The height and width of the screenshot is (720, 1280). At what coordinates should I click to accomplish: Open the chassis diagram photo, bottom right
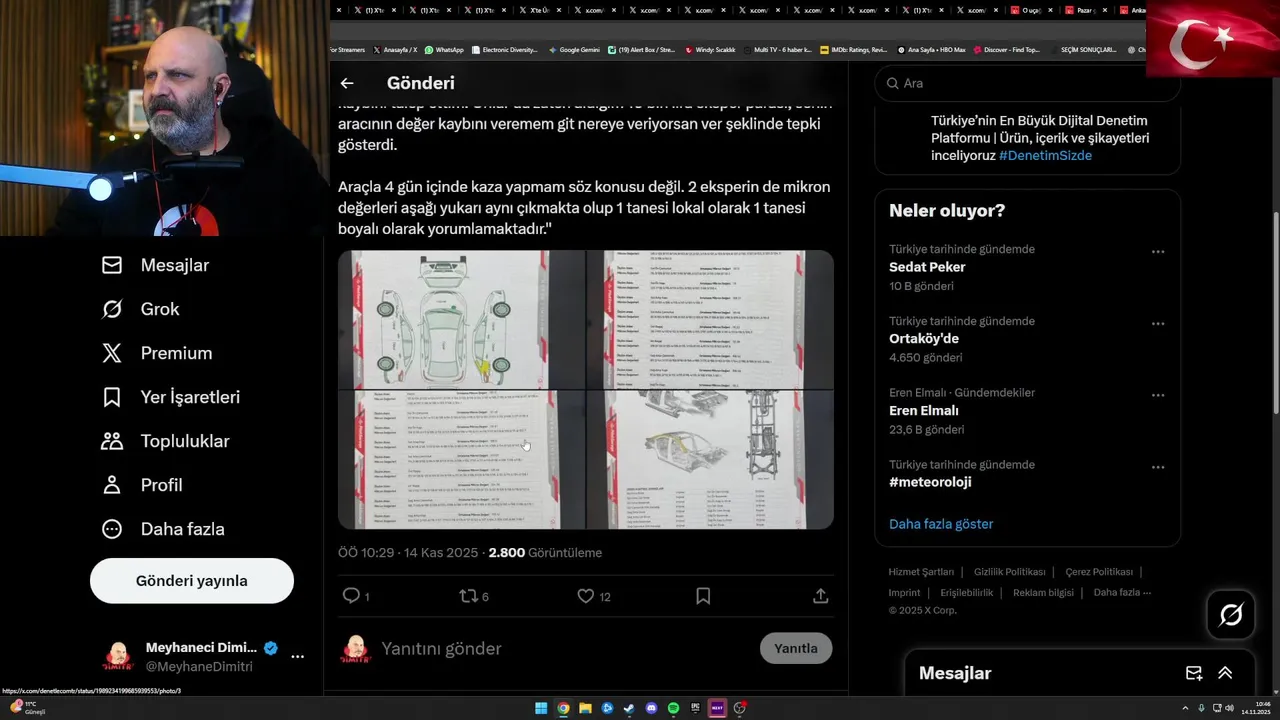point(710,459)
